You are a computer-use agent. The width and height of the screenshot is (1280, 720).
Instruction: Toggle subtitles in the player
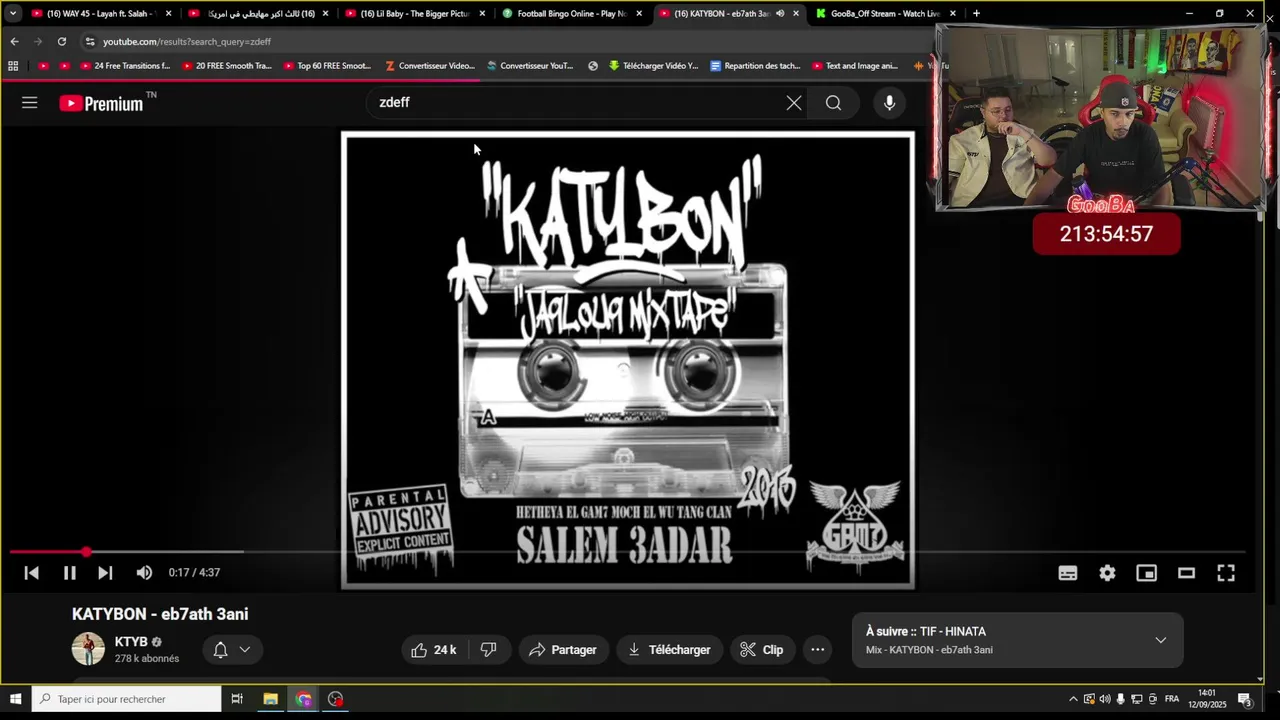(1068, 573)
